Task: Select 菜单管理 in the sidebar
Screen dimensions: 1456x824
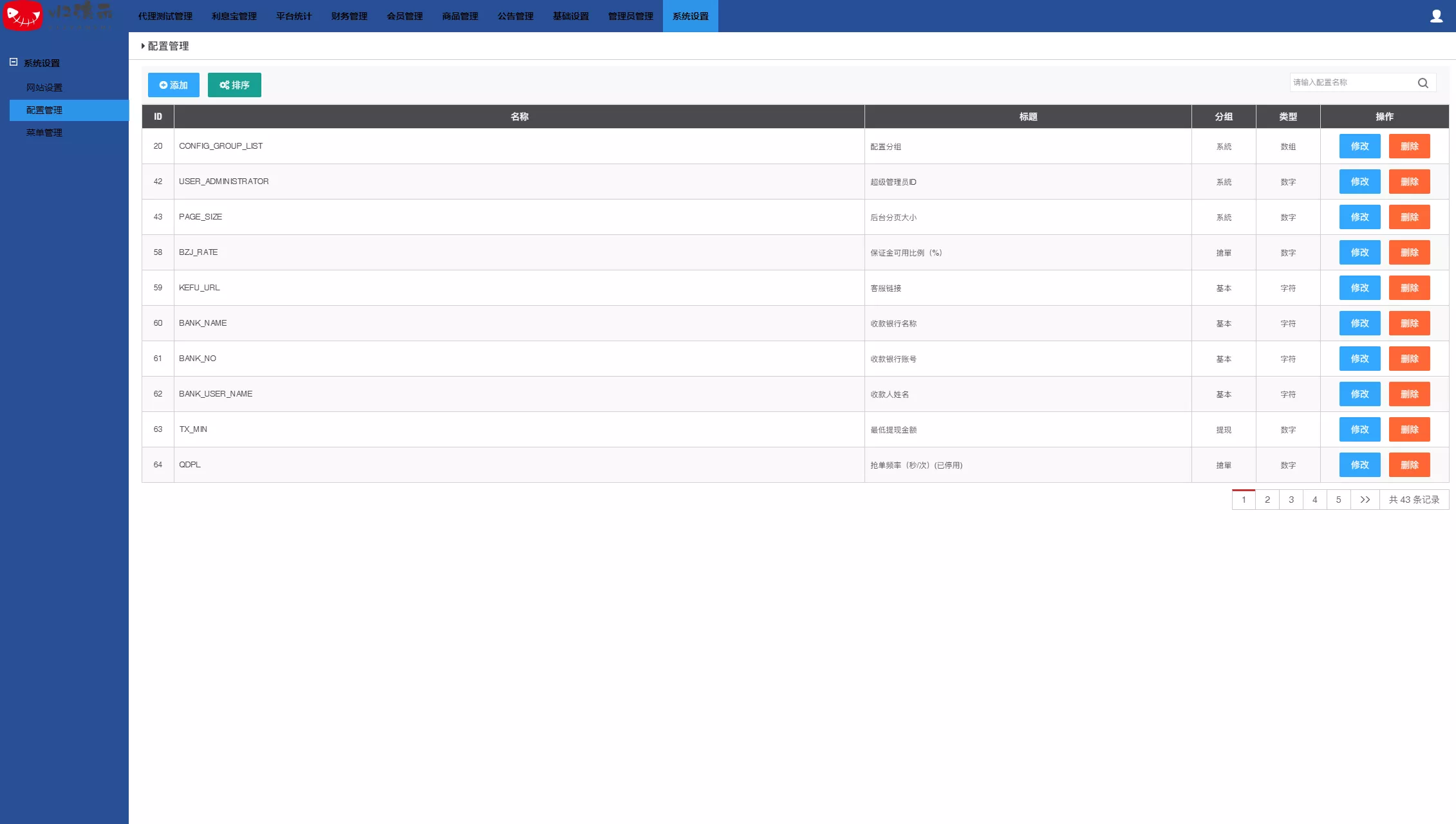Action: point(44,133)
